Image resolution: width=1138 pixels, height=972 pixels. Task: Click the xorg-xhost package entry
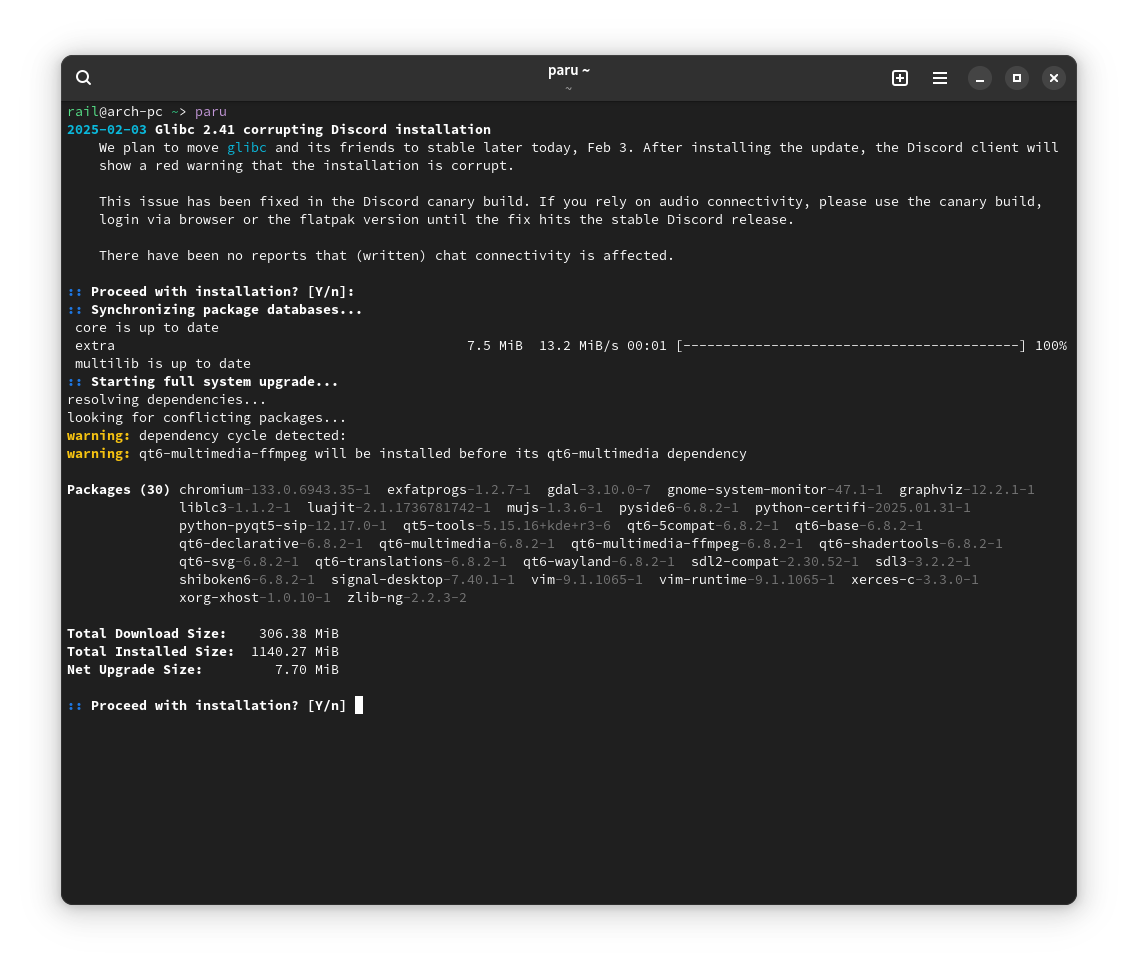pos(254,597)
